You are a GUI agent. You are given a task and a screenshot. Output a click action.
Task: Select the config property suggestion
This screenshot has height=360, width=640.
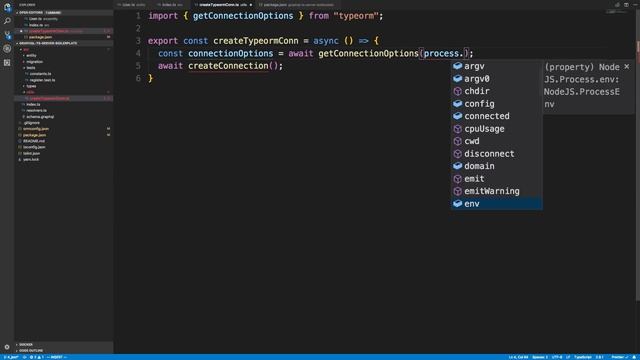(497, 104)
